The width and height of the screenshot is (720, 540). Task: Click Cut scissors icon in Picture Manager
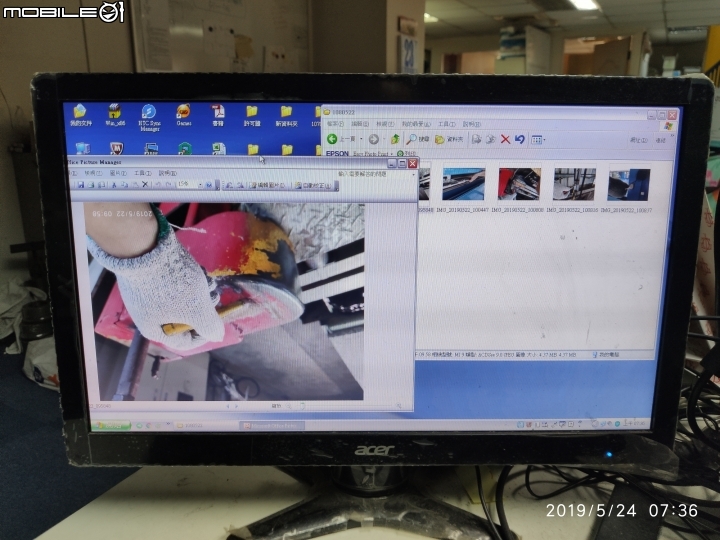114,185
